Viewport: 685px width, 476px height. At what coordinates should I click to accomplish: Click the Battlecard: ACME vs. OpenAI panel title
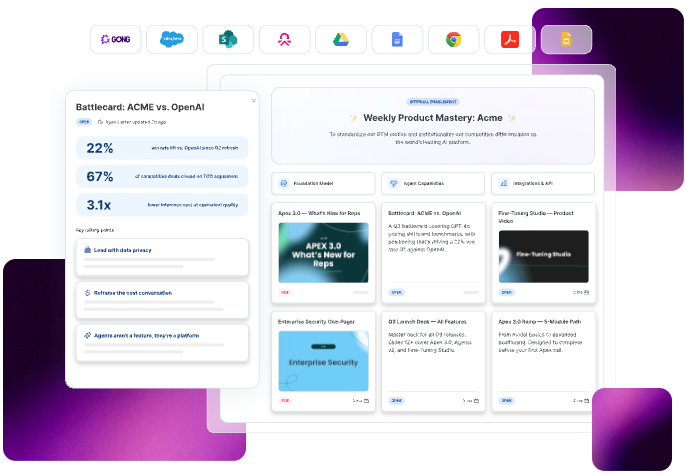click(x=140, y=107)
